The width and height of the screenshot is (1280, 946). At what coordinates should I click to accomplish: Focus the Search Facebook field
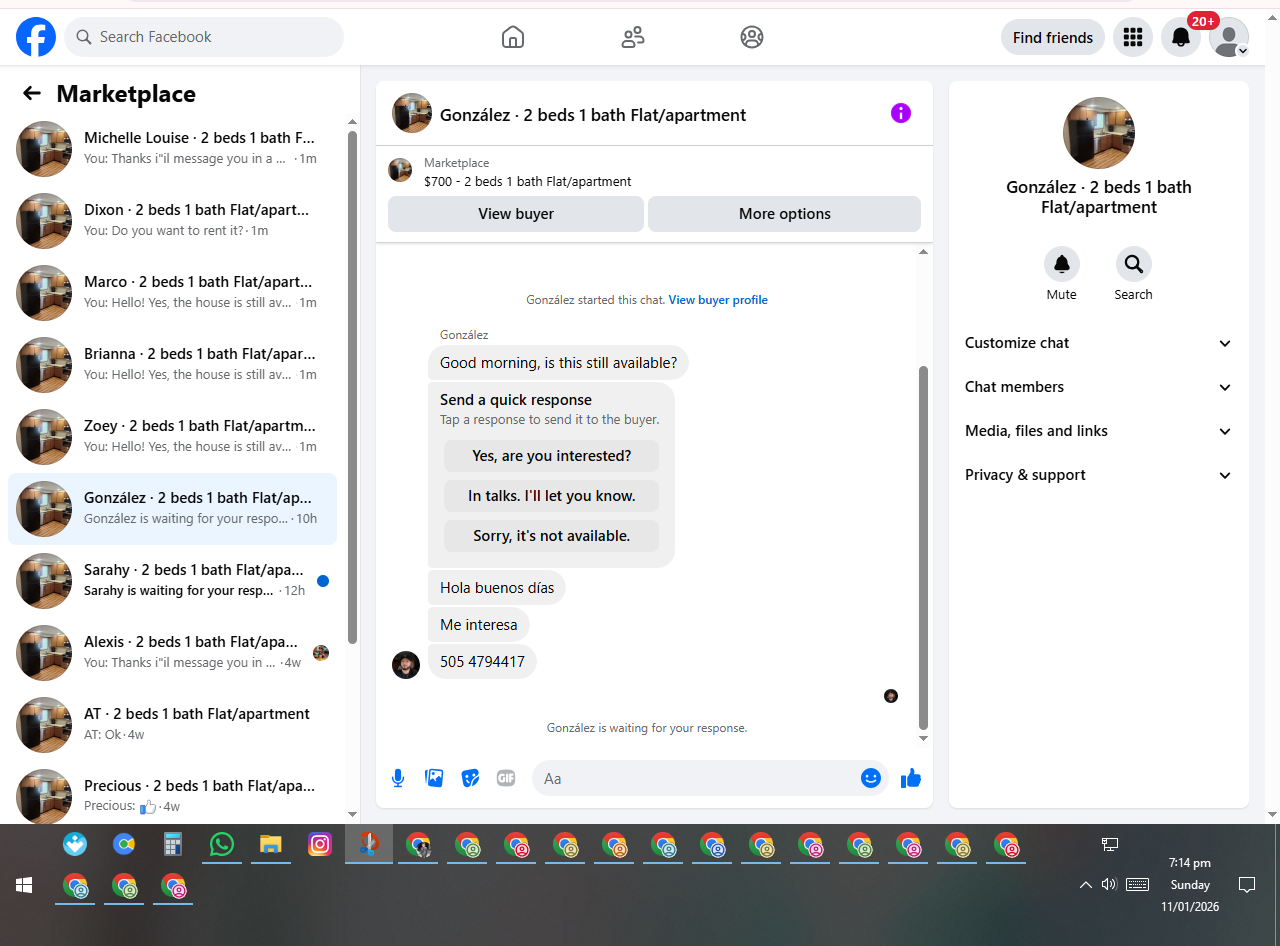click(204, 37)
